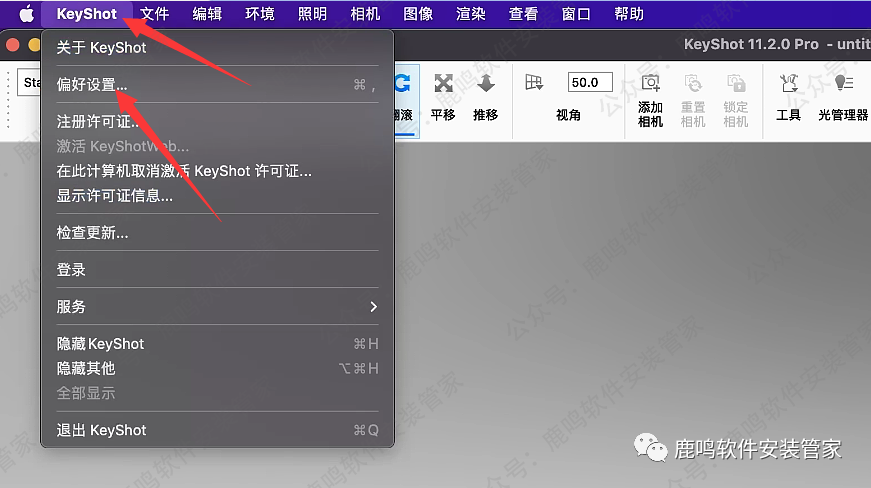The image size is (871, 488).
Task: Choose 退出 KeyShot to quit
Action: coord(101,430)
